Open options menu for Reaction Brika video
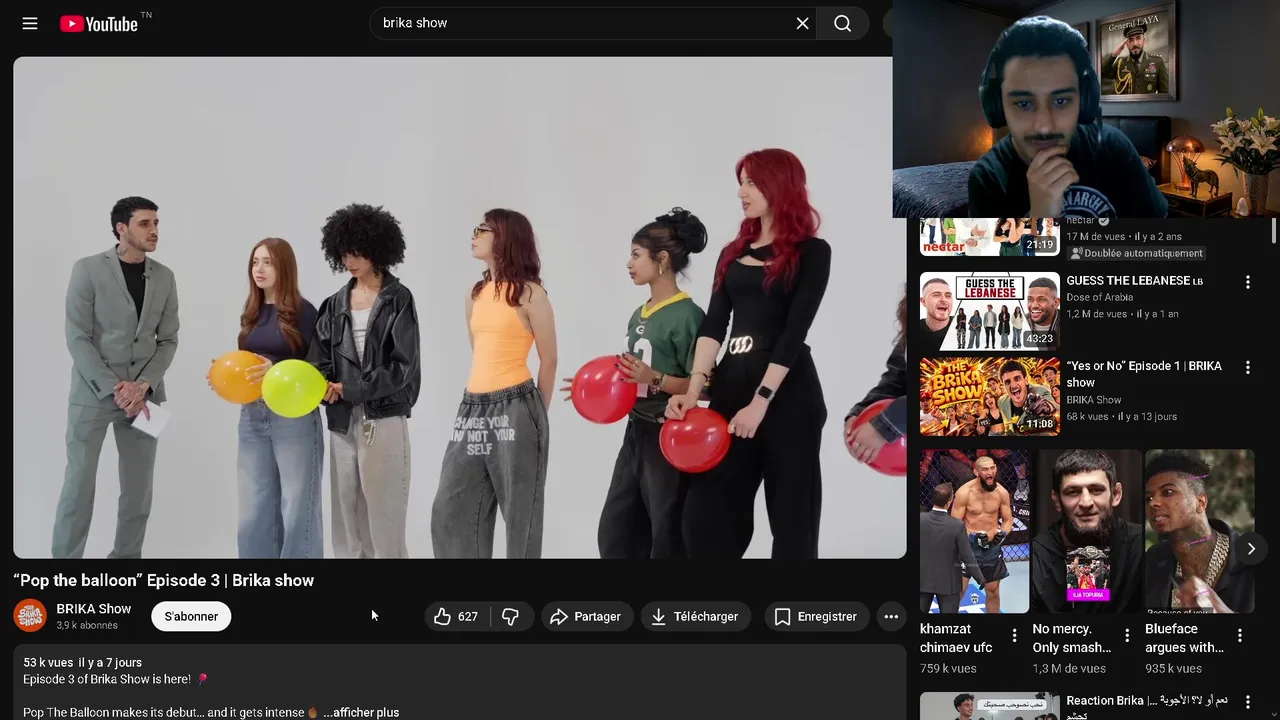The height and width of the screenshot is (720, 1280). 1247,702
